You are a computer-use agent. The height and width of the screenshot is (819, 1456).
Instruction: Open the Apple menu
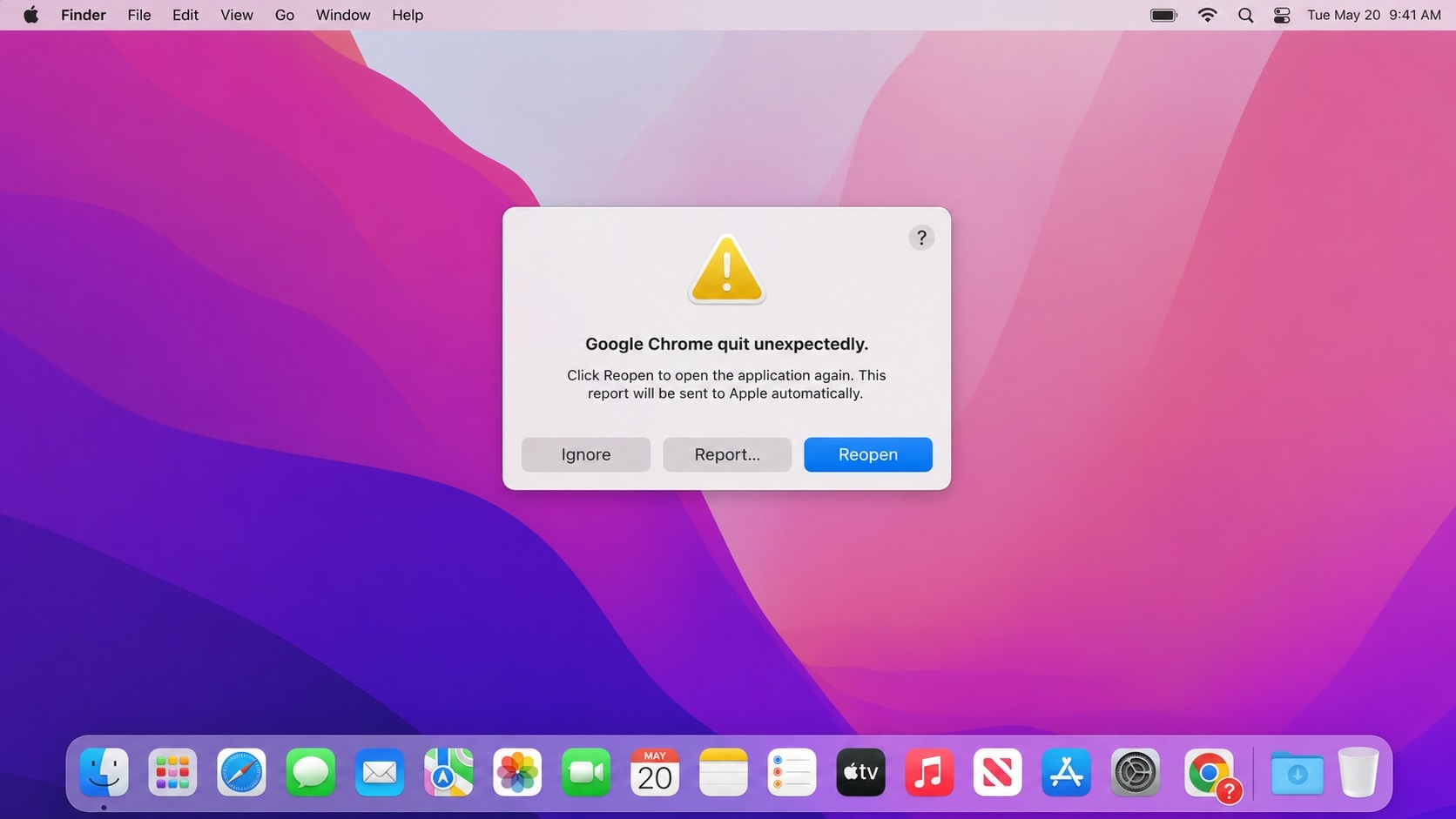[30, 15]
